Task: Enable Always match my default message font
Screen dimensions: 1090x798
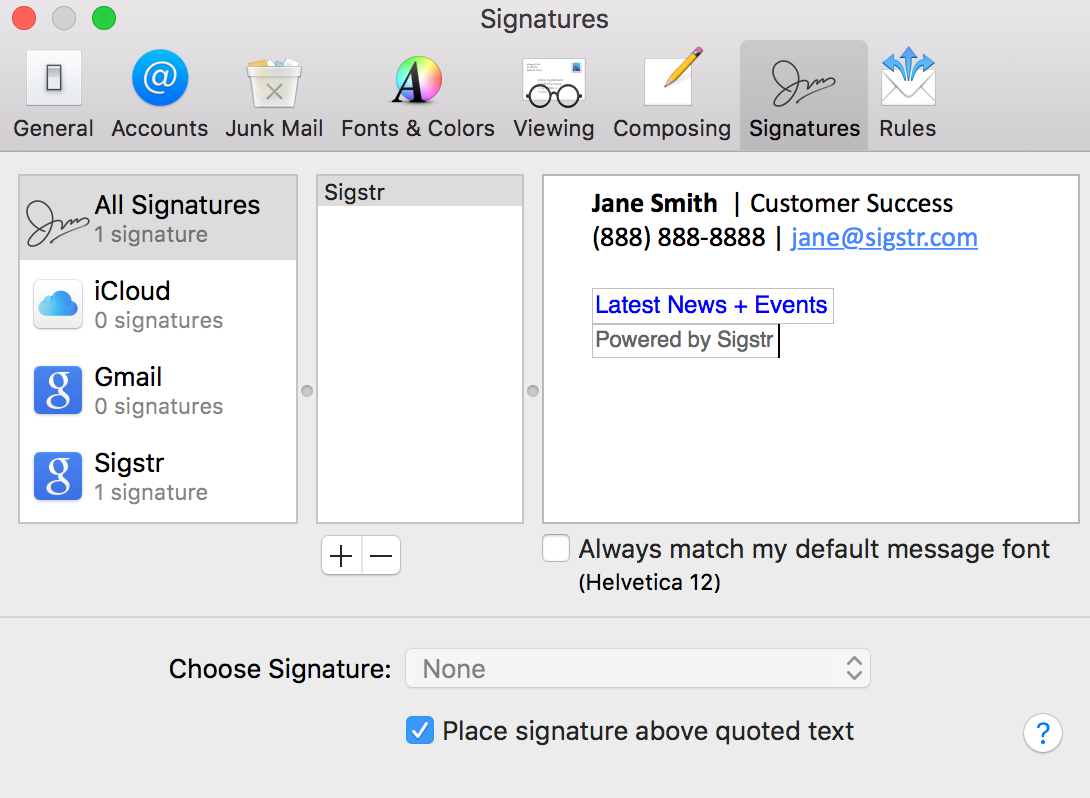Action: [556, 548]
